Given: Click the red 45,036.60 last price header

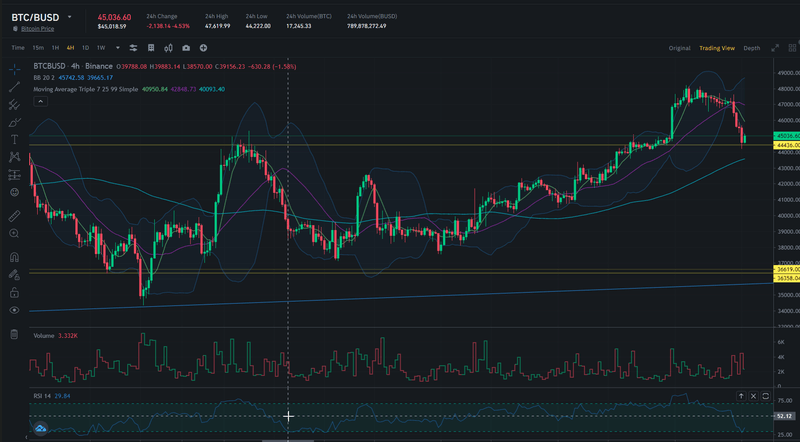Looking at the screenshot, I should click(114, 17).
